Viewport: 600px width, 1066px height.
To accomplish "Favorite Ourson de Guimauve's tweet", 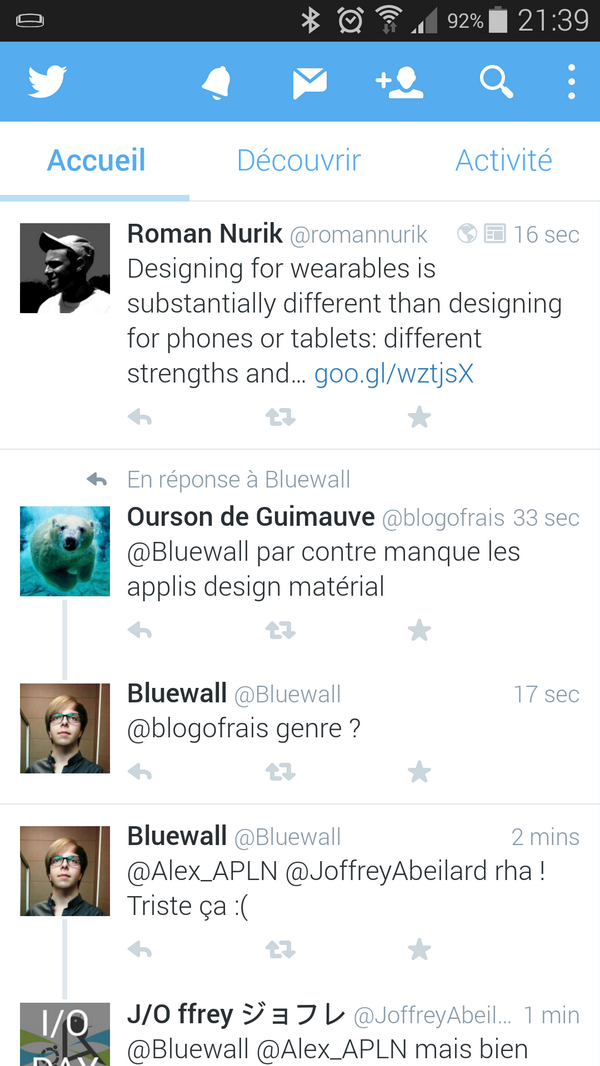I will [419, 630].
